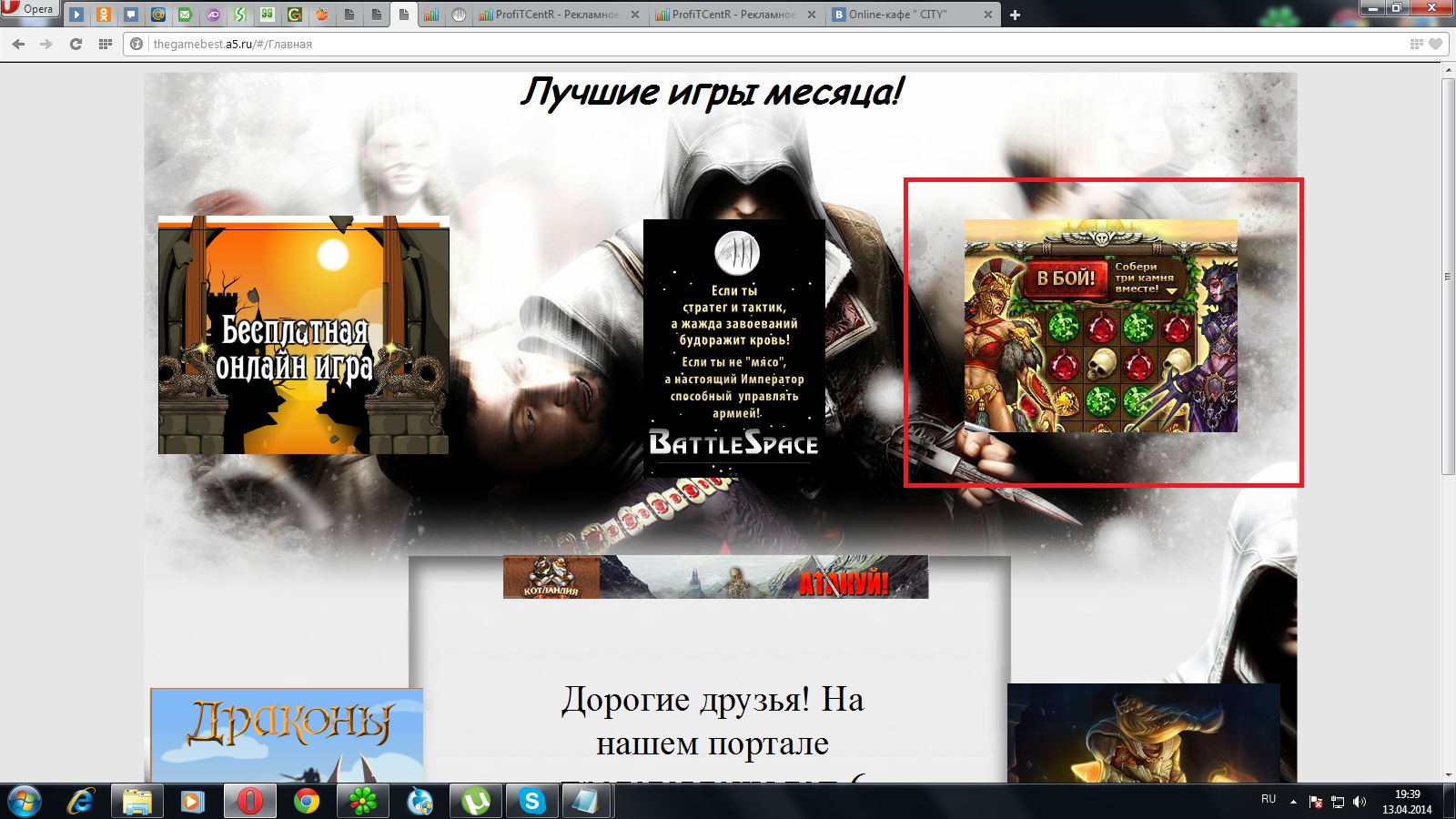
Task: Reload the current page
Action: [x=76, y=44]
